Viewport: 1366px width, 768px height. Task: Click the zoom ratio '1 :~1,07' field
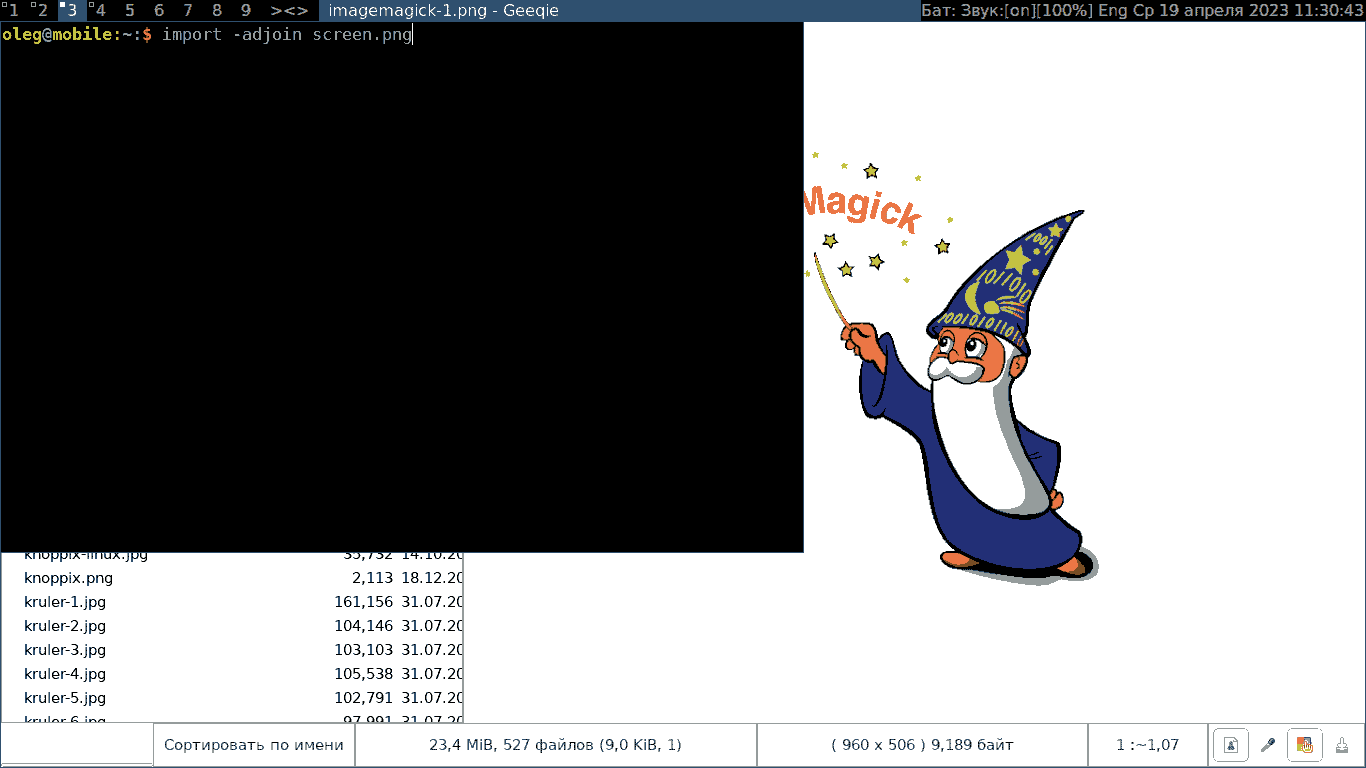point(1147,745)
